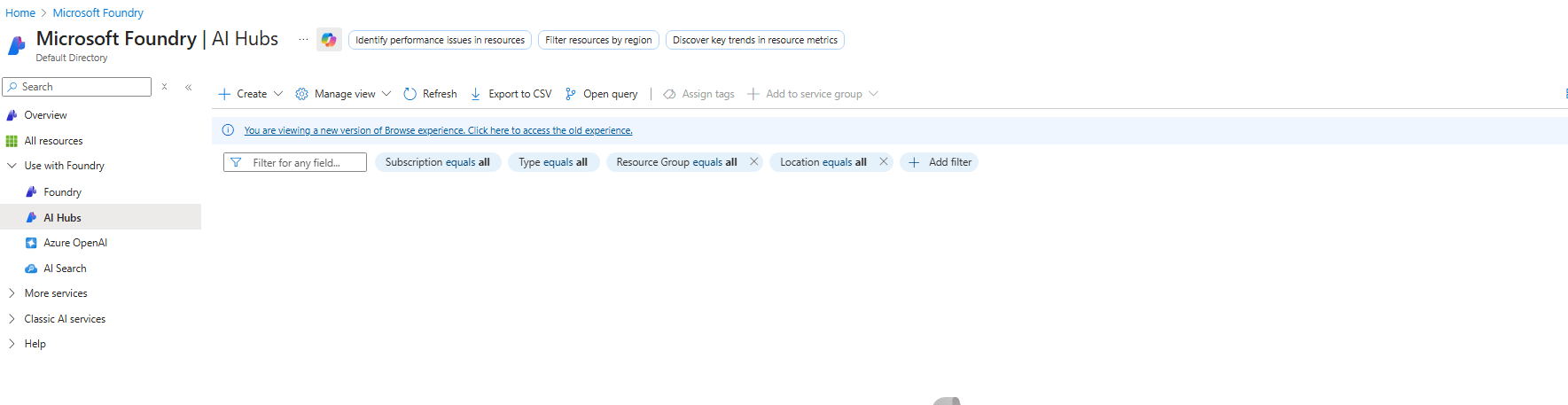Click the Export to CSV download icon
Viewport: 1568px width, 405px height.
click(476, 94)
